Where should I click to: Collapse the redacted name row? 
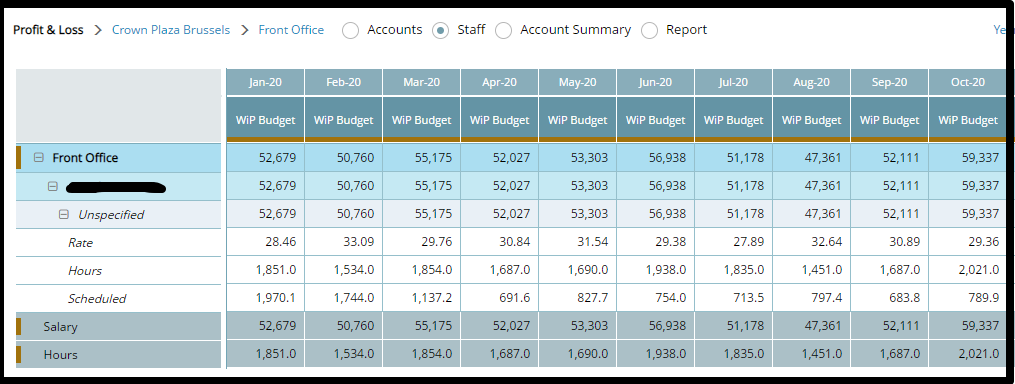coord(53,186)
